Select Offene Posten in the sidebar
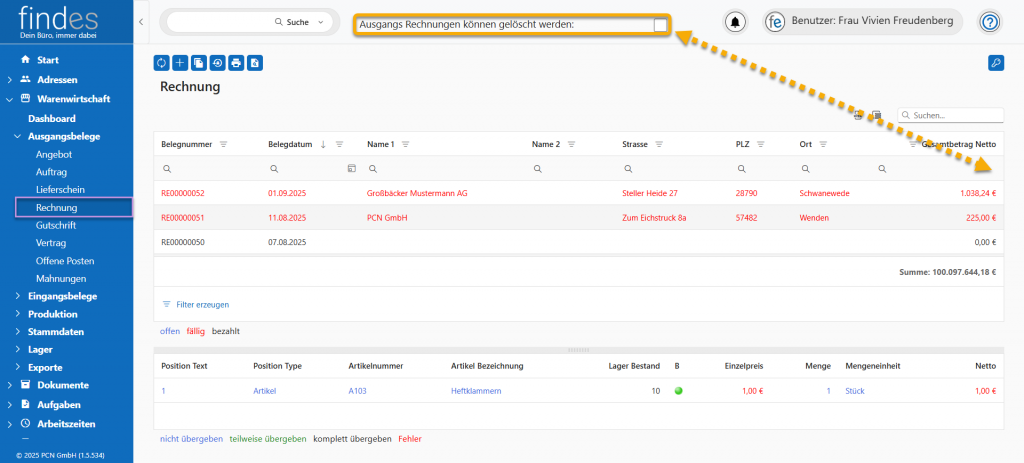 point(64,261)
